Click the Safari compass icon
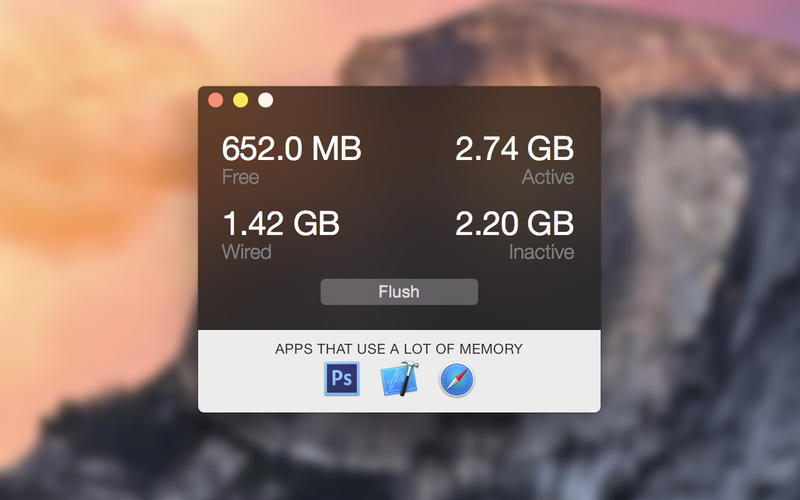 (x=457, y=380)
